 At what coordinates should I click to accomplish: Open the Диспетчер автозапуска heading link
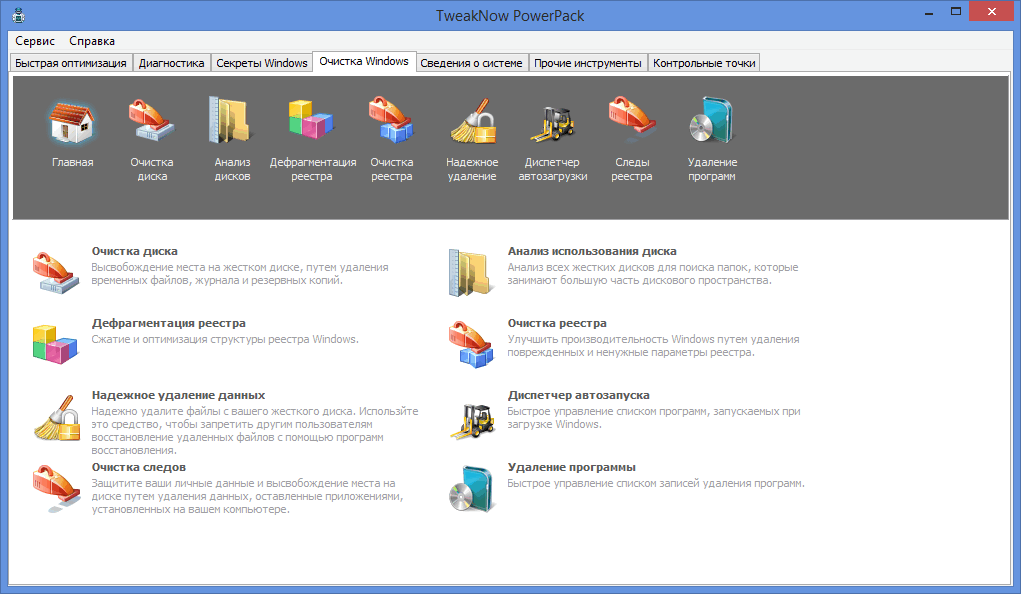579,395
